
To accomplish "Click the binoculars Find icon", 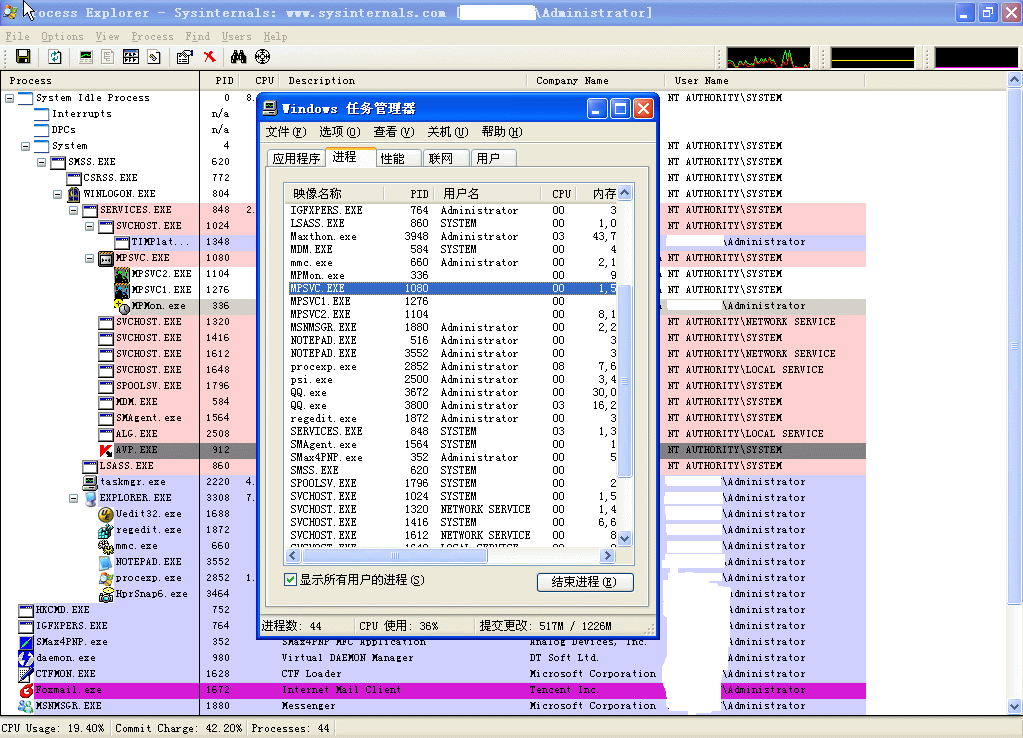I will coord(238,57).
